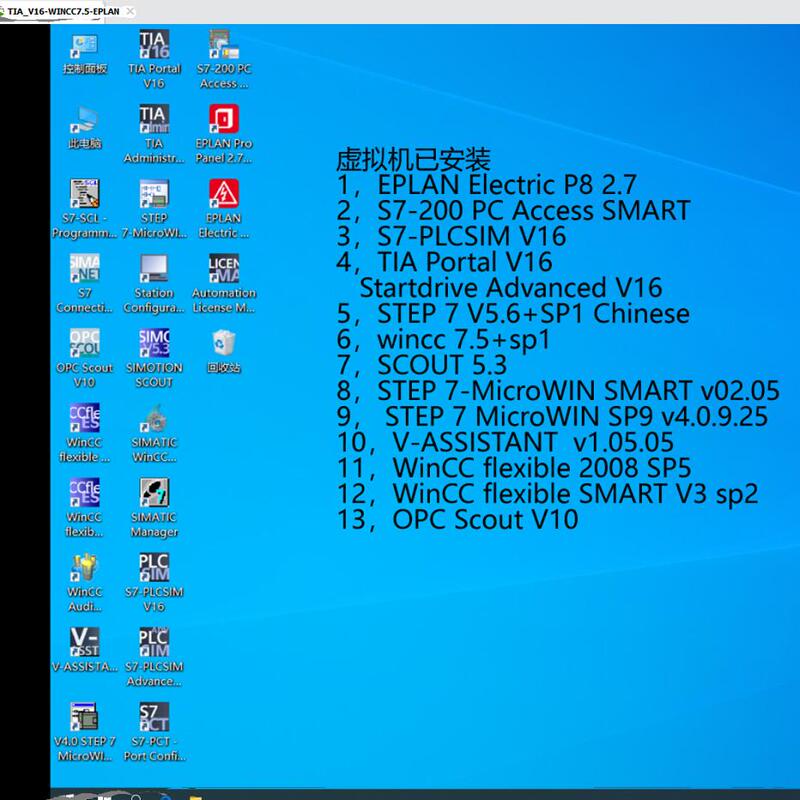Open the 'WinCC flexible ...' icon beside SIMATIC WinCC
This screenshot has width=800, height=800.
[85, 434]
